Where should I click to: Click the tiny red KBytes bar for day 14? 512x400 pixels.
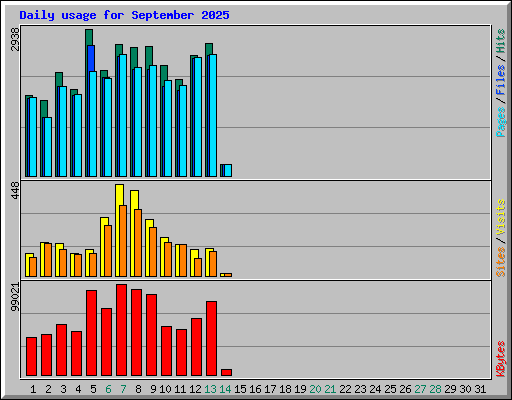pyautogui.click(x=226, y=372)
